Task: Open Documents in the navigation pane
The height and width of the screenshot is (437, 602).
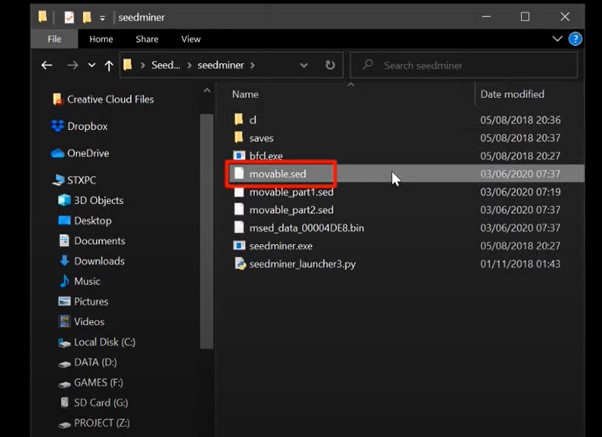Action: 99,241
